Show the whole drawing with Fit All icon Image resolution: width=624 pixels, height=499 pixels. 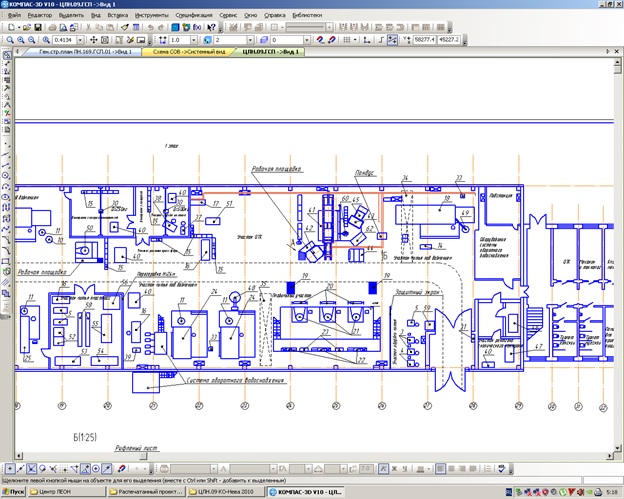pos(105,40)
